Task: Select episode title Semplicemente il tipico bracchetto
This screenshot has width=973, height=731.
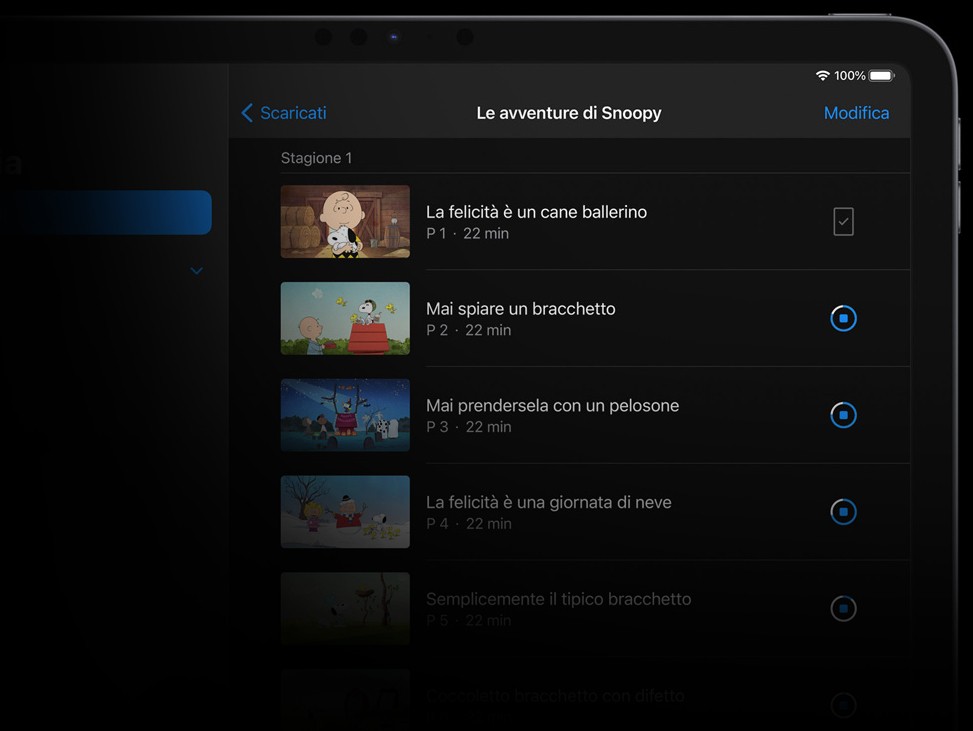Action: 558,599
